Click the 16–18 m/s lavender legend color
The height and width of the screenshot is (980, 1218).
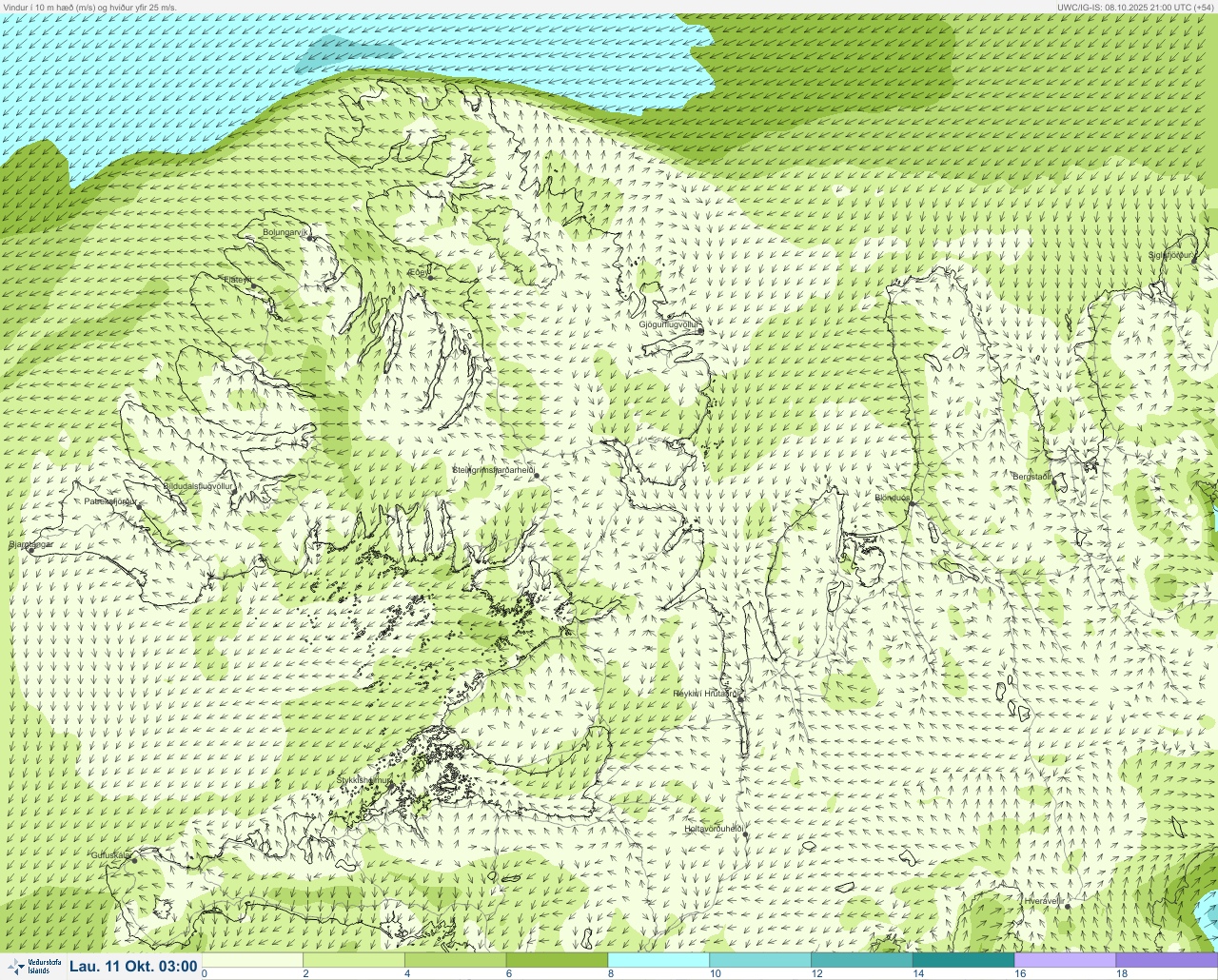[x=1065, y=960]
